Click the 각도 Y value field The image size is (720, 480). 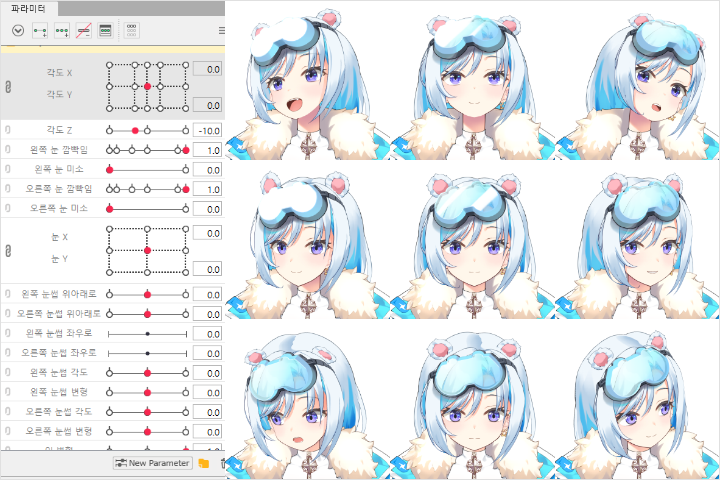tap(208, 105)
